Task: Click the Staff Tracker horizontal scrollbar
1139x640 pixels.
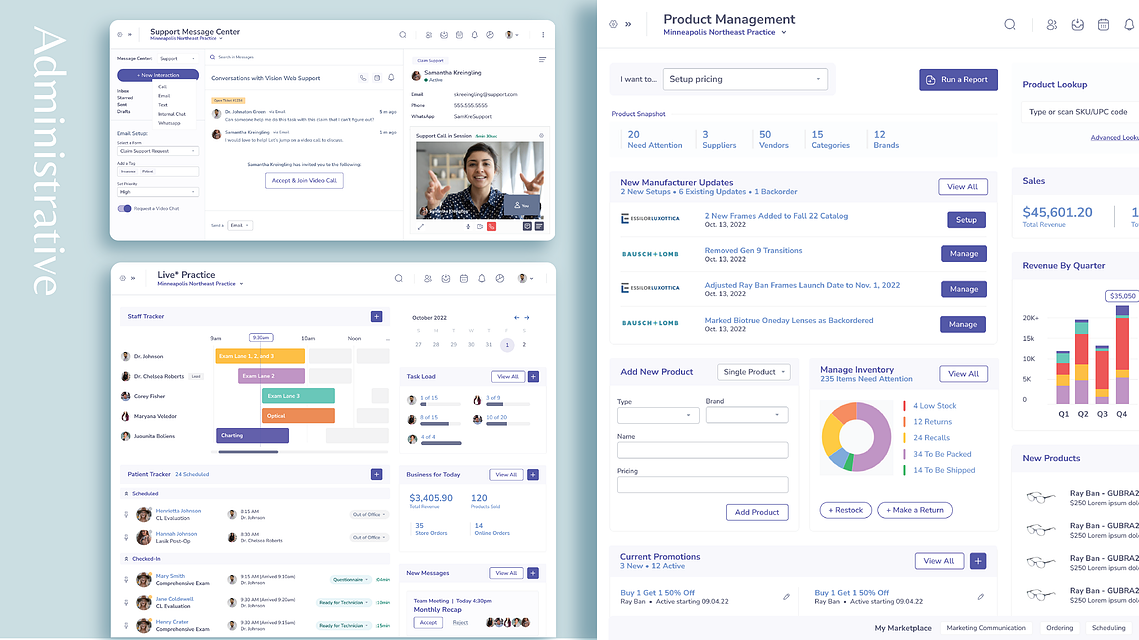Action: tap(248, 452)
